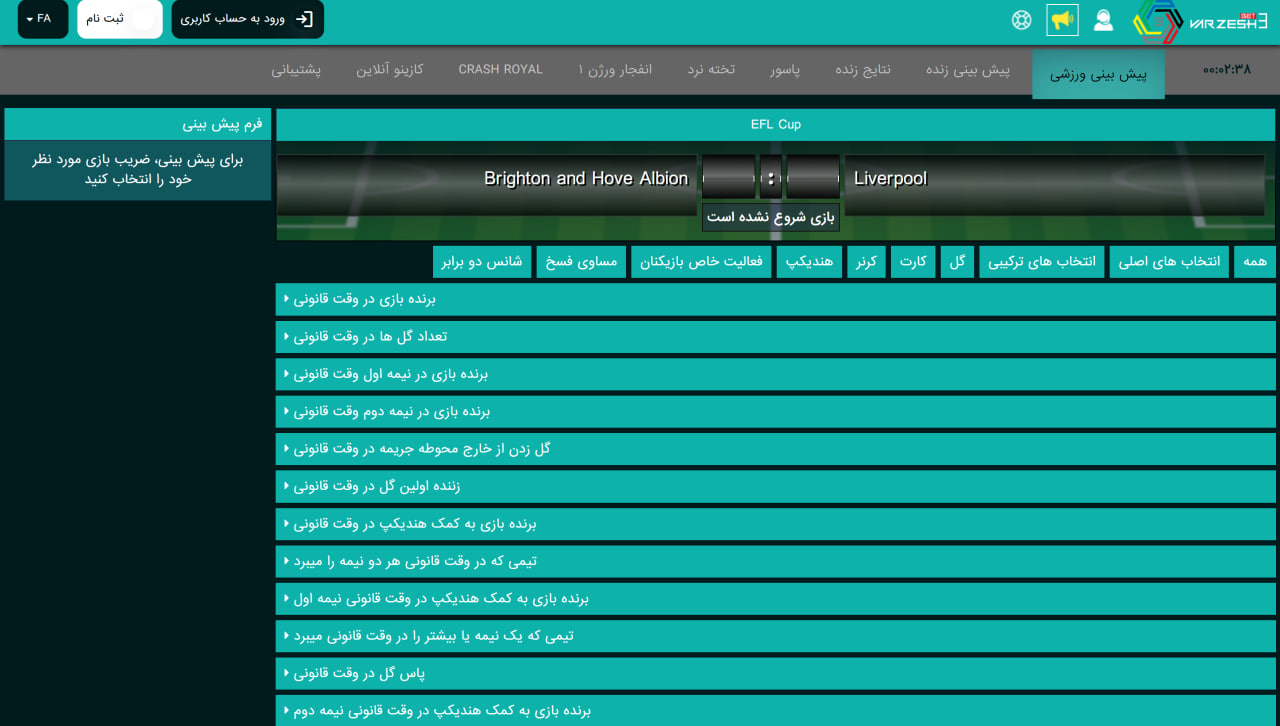1280x726 pixels.
Task: Show the همه markets filter
Action: pos(1254,262)
